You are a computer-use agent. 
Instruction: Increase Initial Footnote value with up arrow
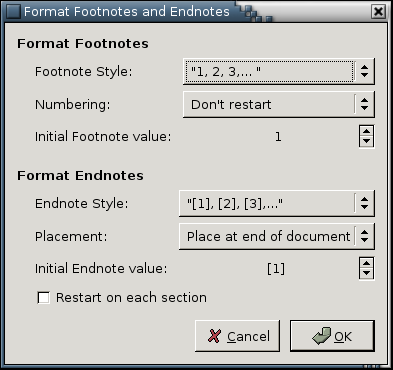(367, 131)
